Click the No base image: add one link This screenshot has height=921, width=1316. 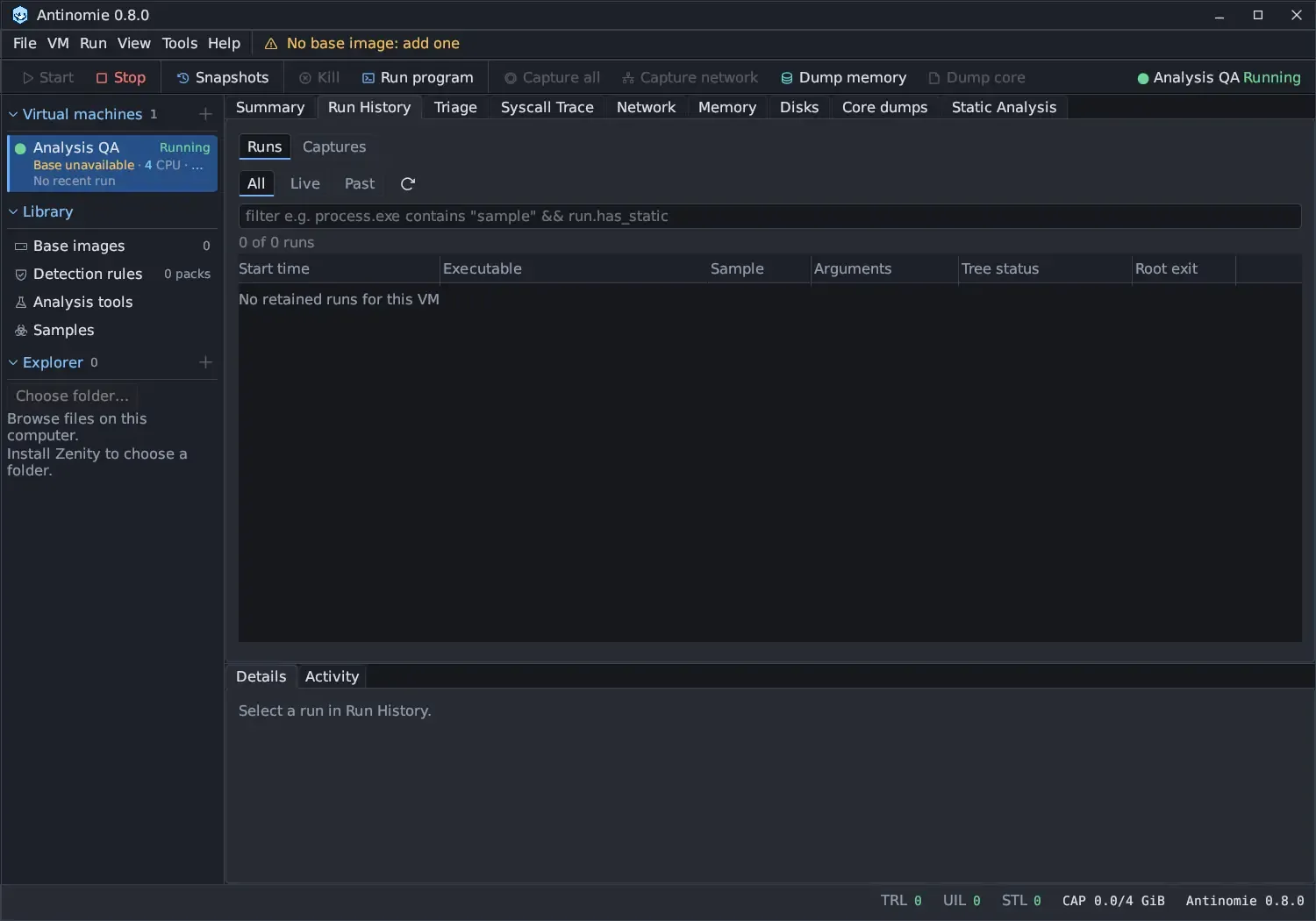pyautogui.click(x=373, y=44)
